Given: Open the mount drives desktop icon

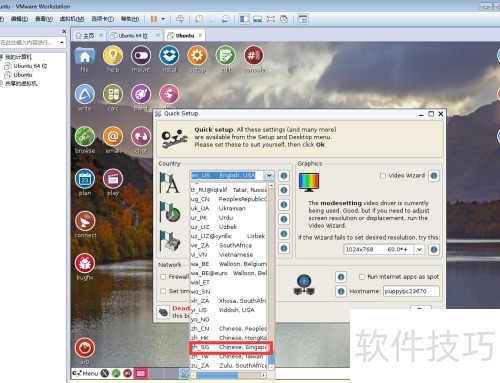Looking at the screenshot, I should pyautogui.click(x=141, y=56).
